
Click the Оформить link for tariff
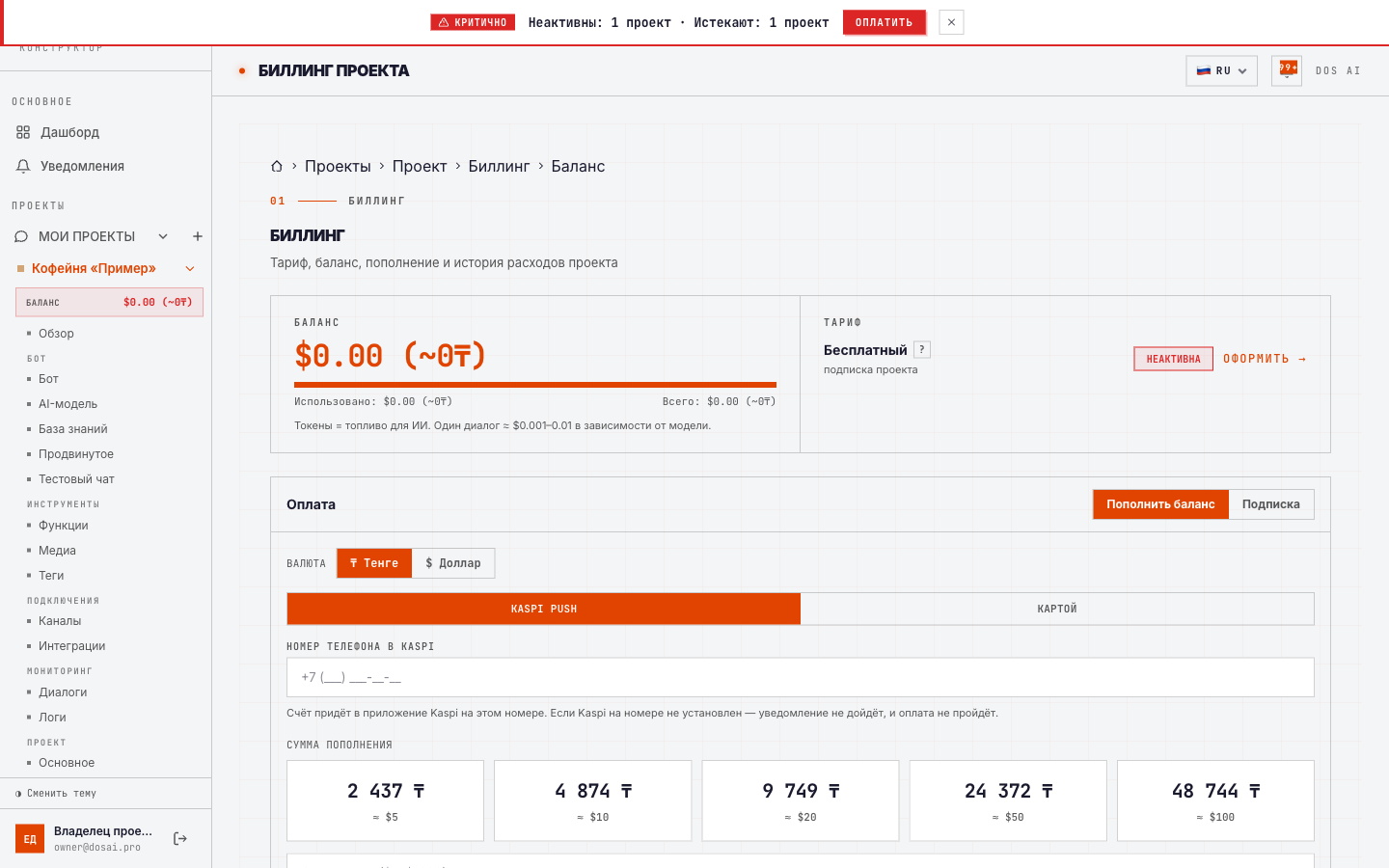coord(1265,359)
